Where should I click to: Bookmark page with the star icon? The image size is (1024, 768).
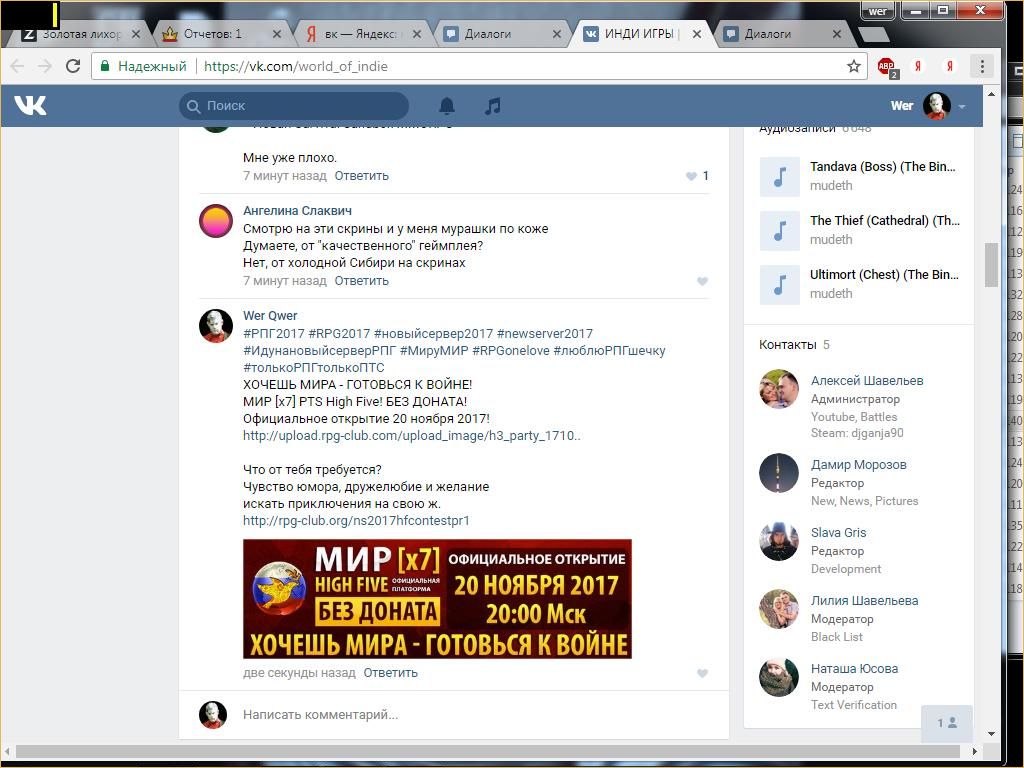(x=853, y=67)
